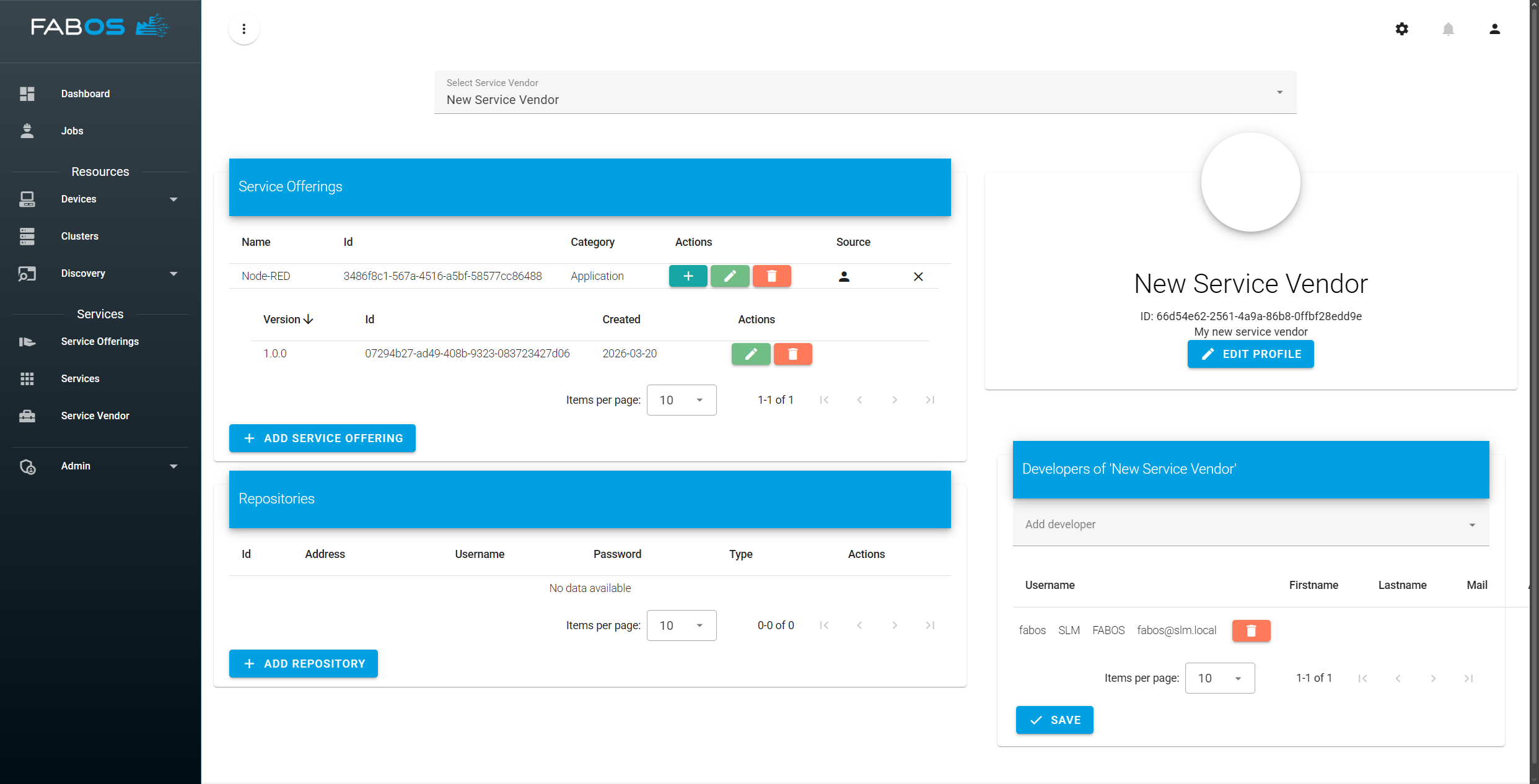Delete version 1.0.0 using the trash icon

coord(792,354)
